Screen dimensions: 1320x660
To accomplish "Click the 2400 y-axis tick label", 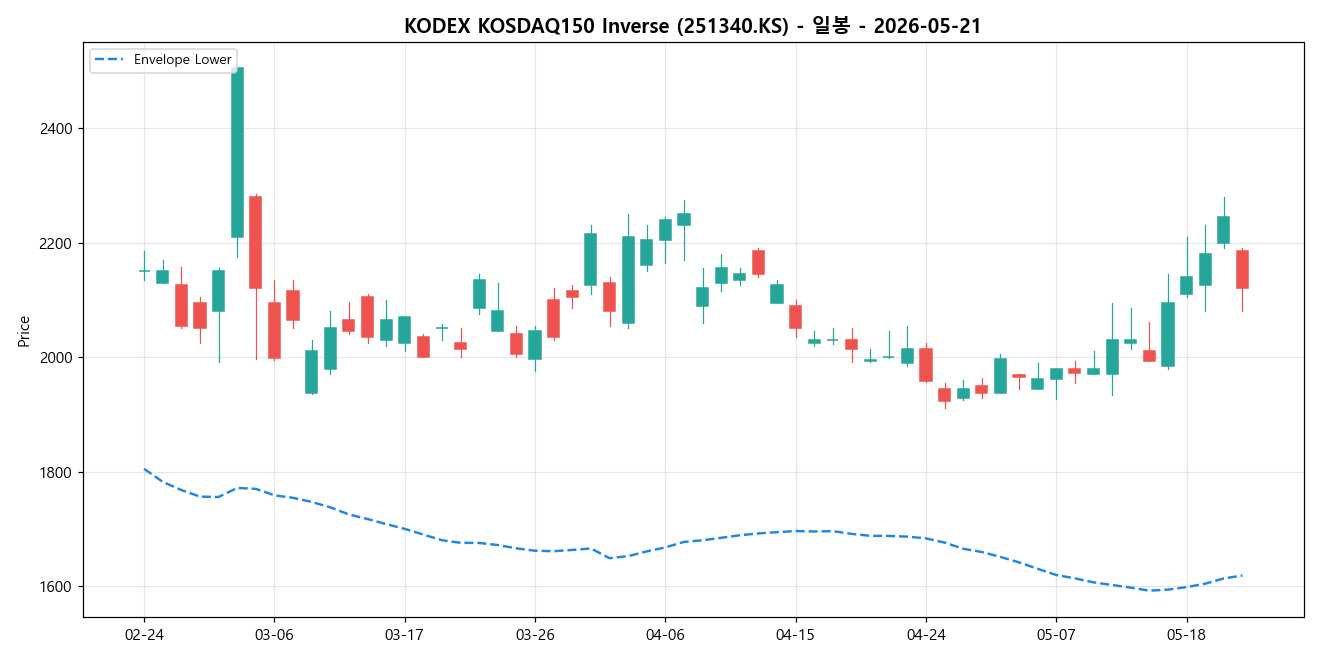I will tap(55, 129).
